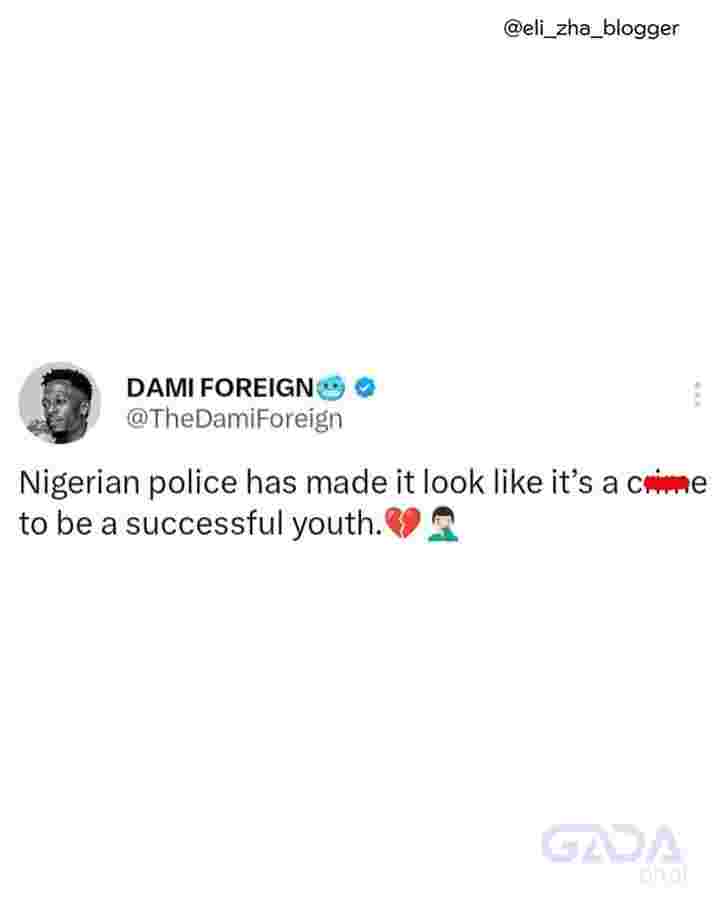Screen dimensions: 720x914
Task: Click the facepalming man emoji
Action: 443,524
